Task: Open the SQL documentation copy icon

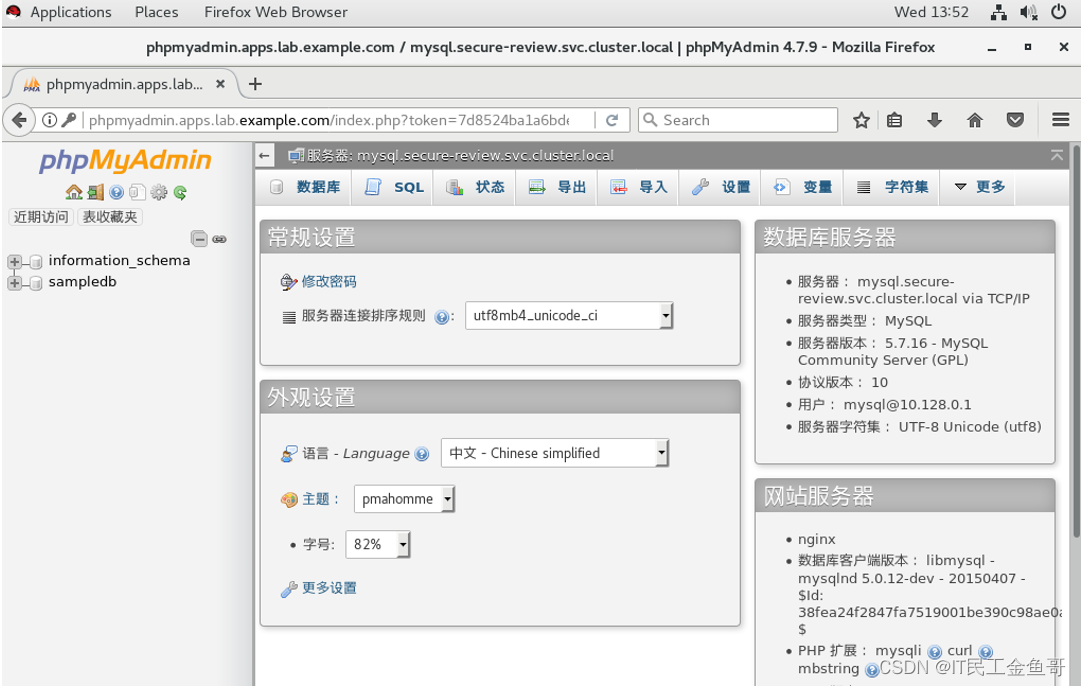Action: tap(137, 192)
